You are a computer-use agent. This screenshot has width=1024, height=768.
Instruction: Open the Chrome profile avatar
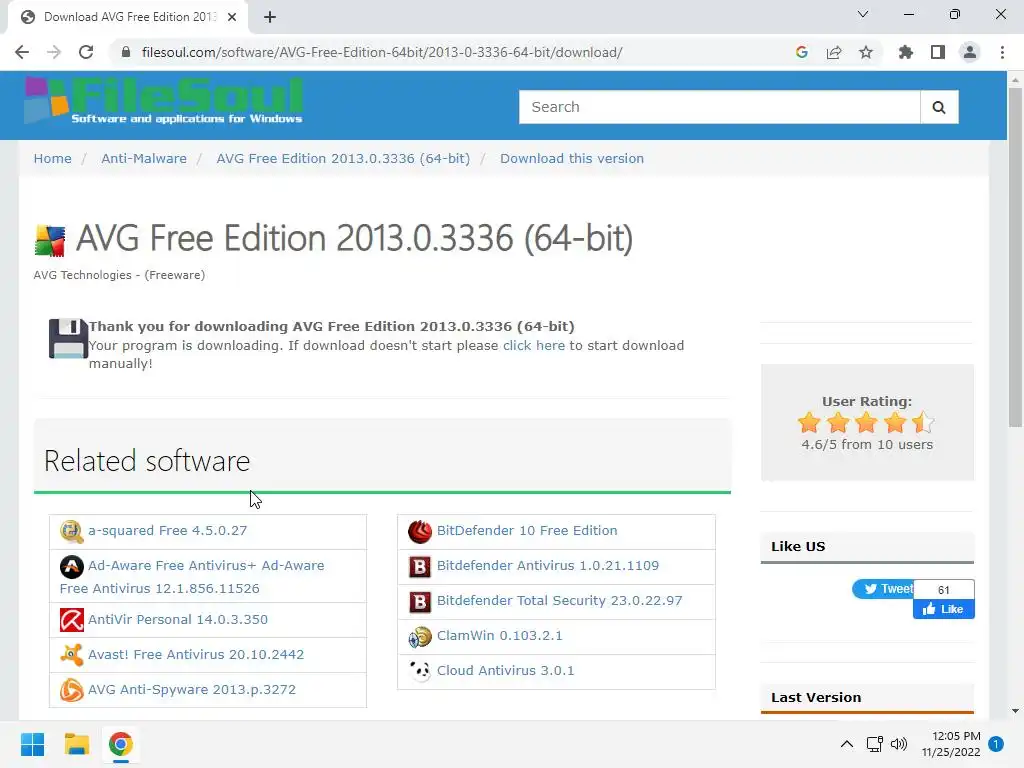click(x=970, y=52)
